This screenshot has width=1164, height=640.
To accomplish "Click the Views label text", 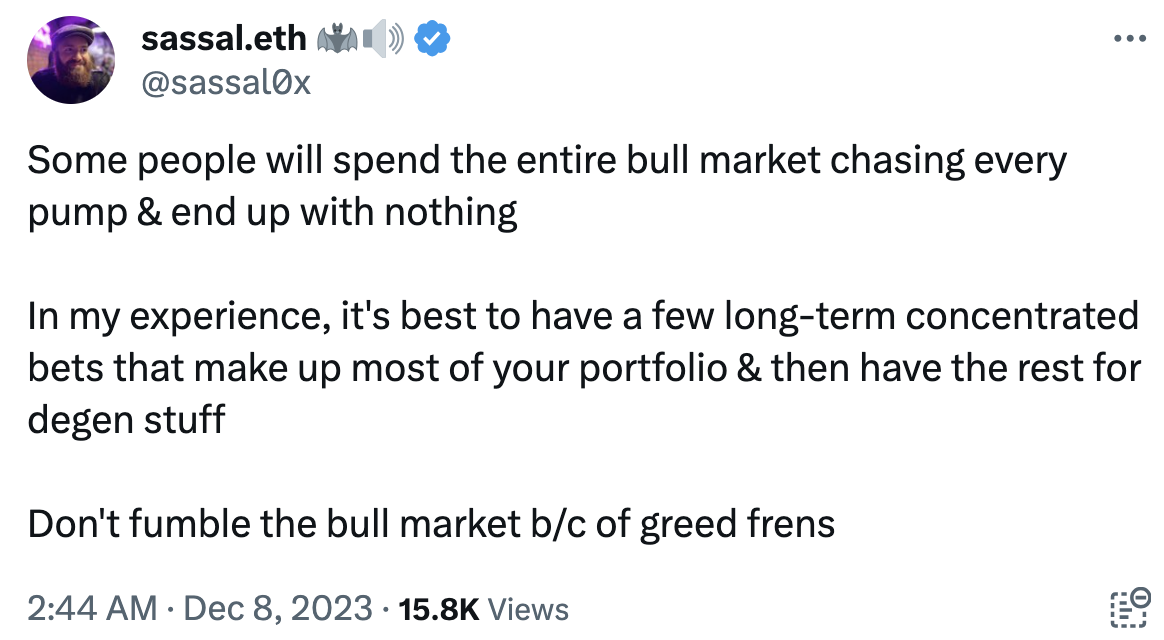I will click(x=528, y=609).
